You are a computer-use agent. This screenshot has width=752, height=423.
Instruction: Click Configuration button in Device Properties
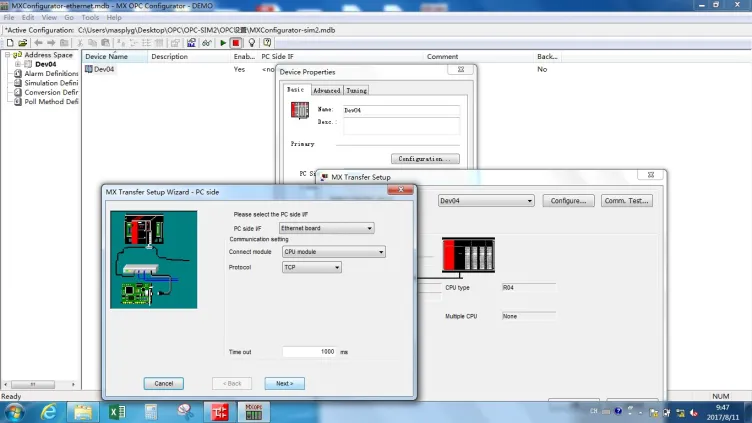425,159
